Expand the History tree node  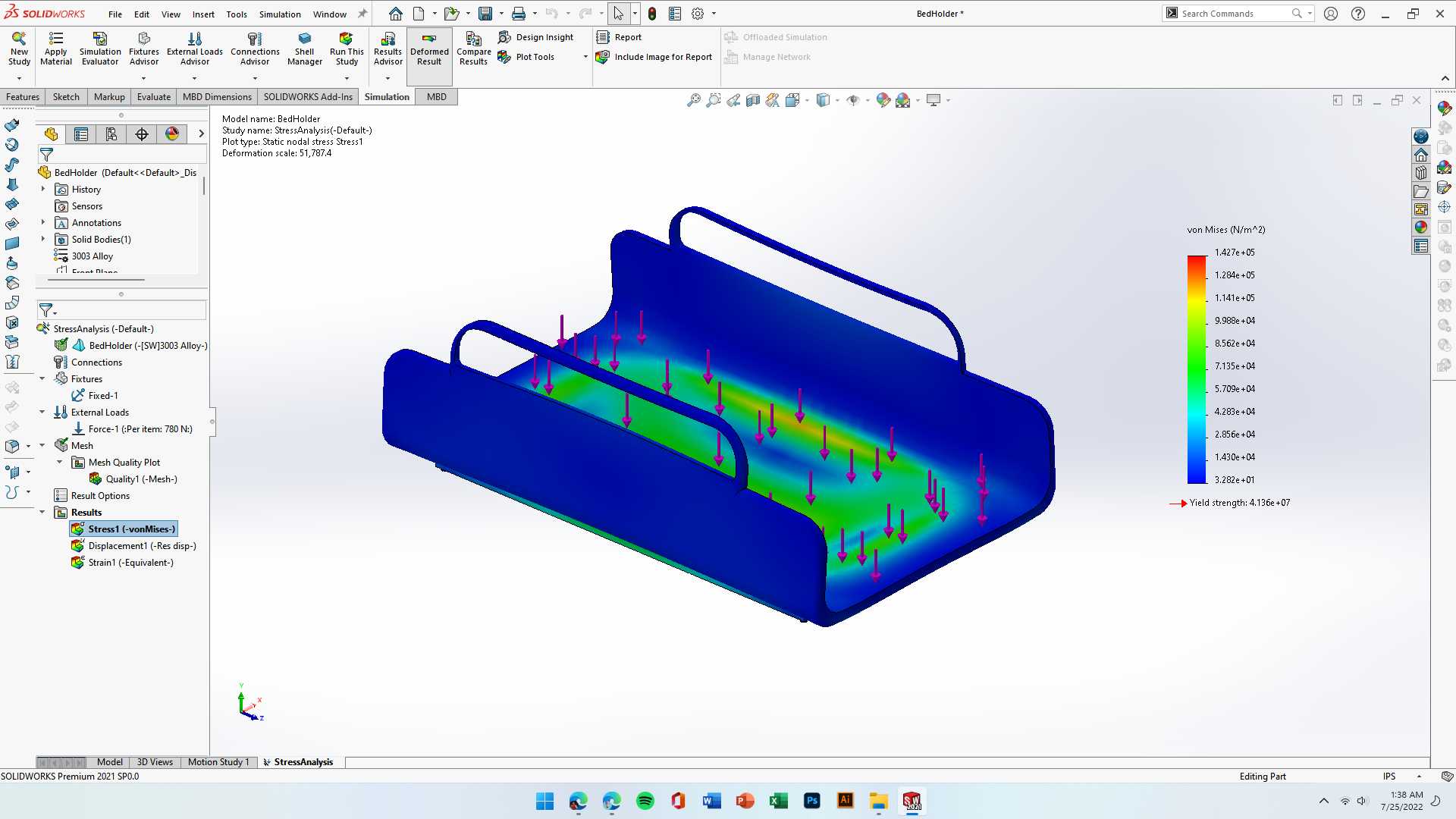(43, 190)
